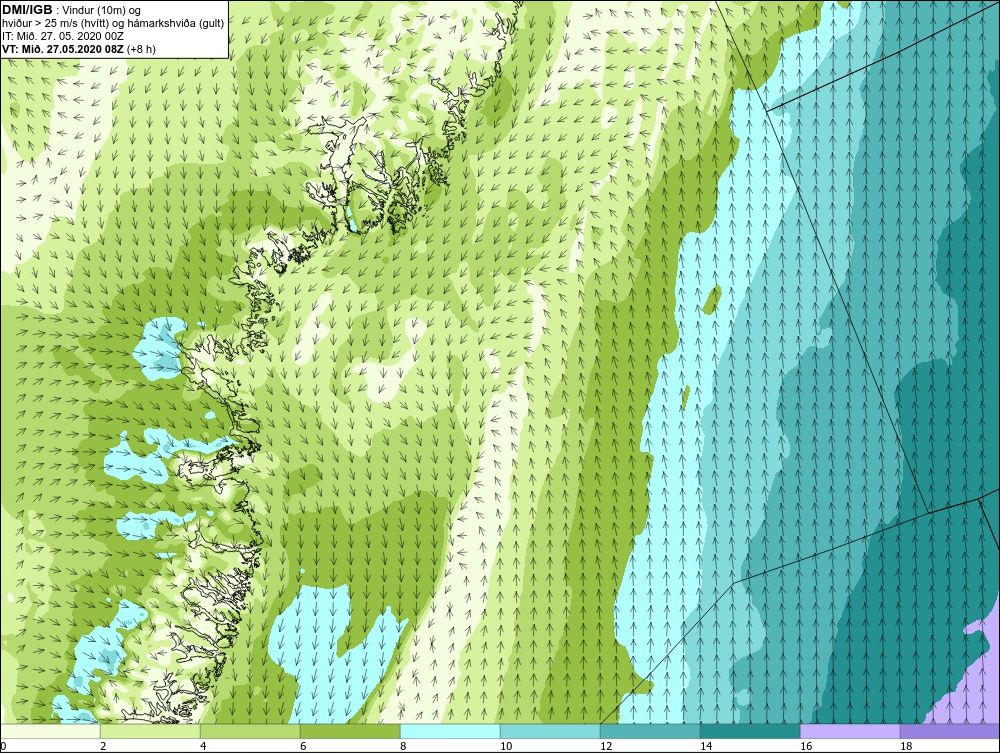1000x753 pixels.
Task: Click the 'IT: Mið. 27. 05. 2020 00Z' line
Action: tap(62, 36)
